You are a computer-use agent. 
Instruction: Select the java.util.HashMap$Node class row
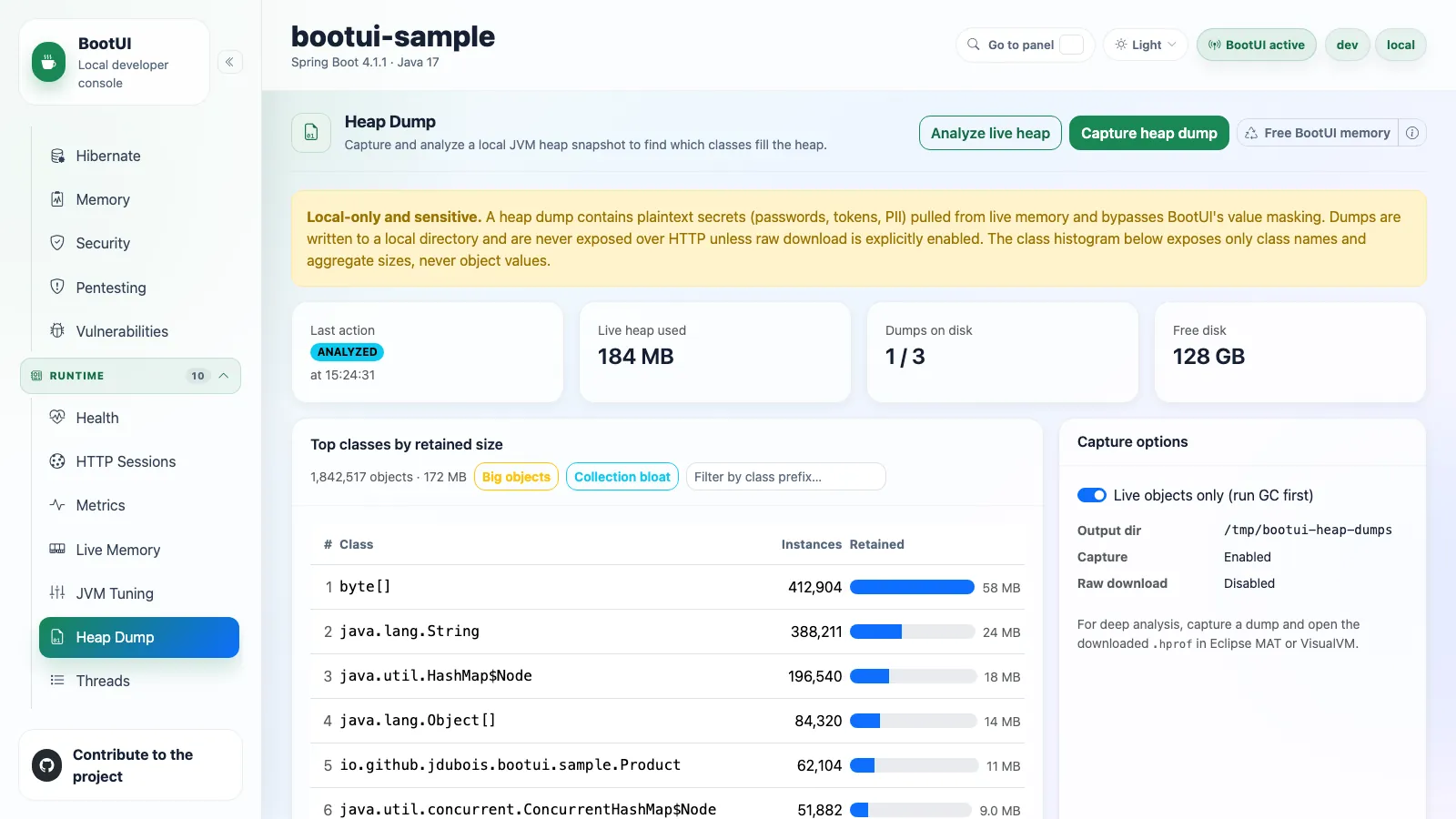point(667,676)
